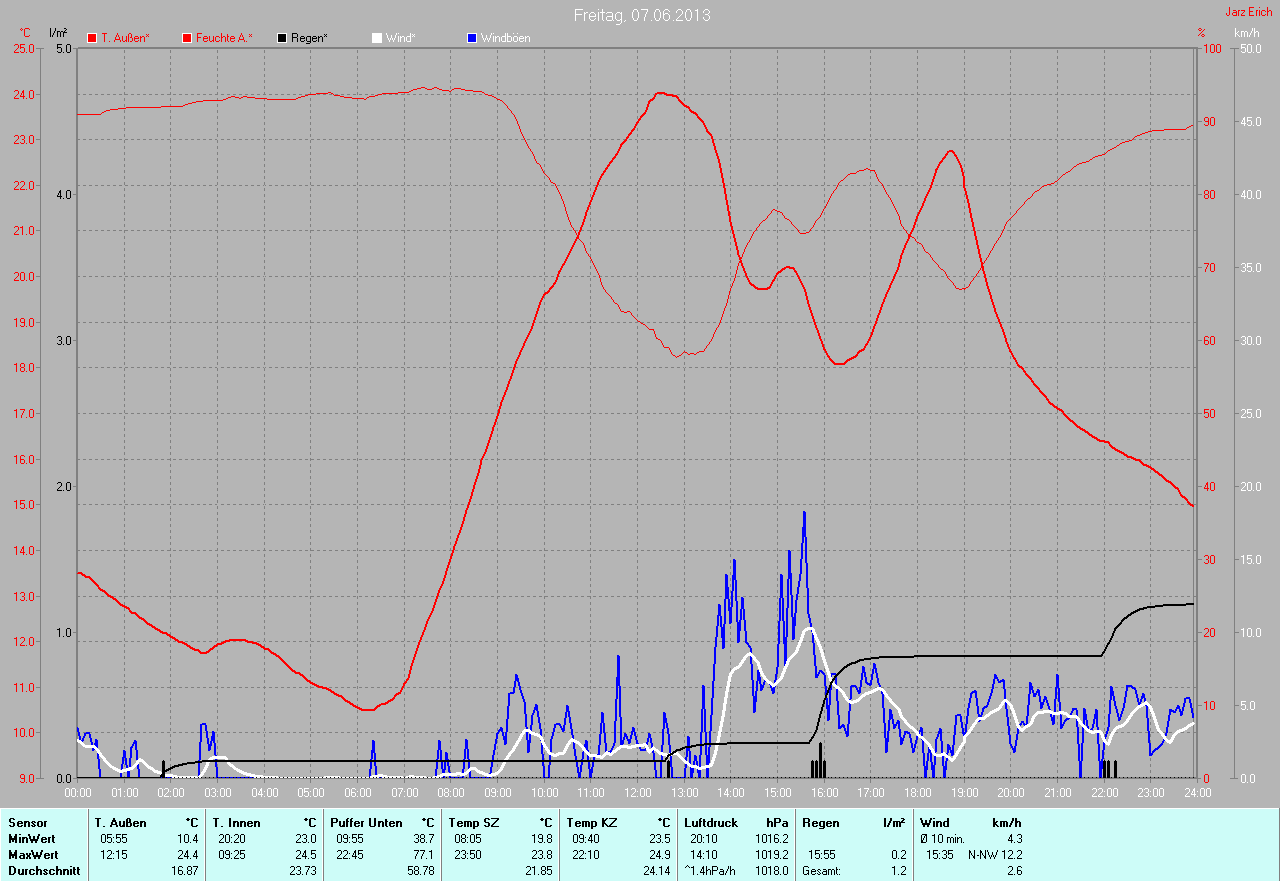The image size is (1280, 881).
Task: Click the red T. Außen legend square
Action: (93, 38)
